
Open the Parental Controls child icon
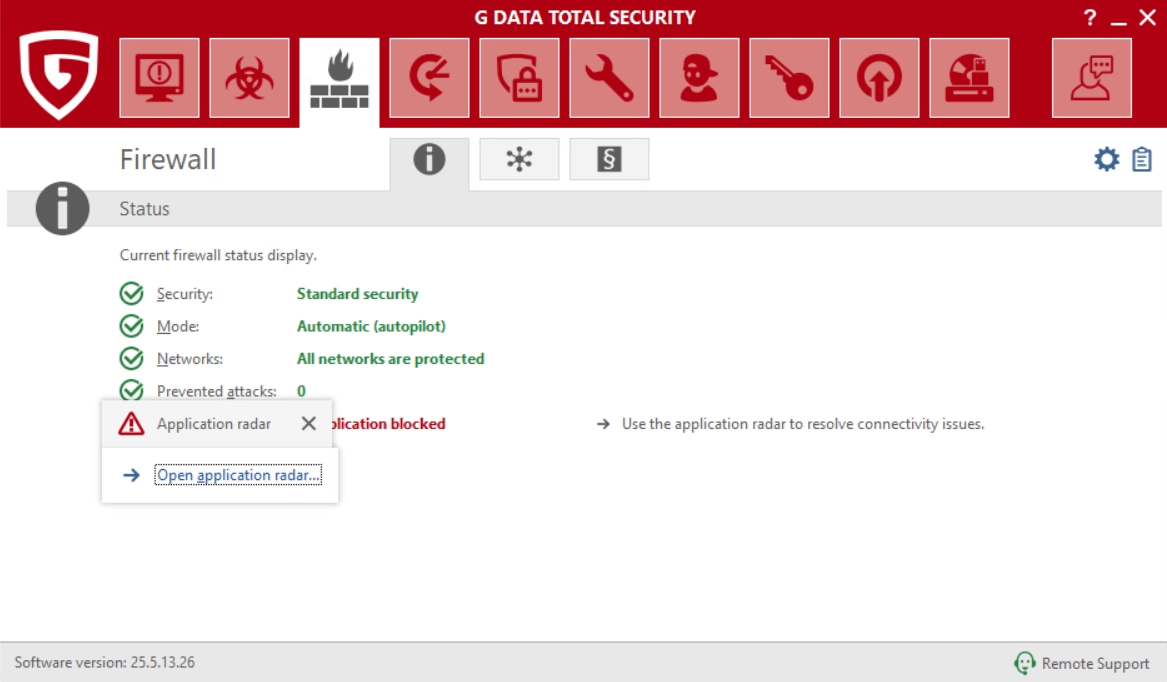(x=699, y=78)
